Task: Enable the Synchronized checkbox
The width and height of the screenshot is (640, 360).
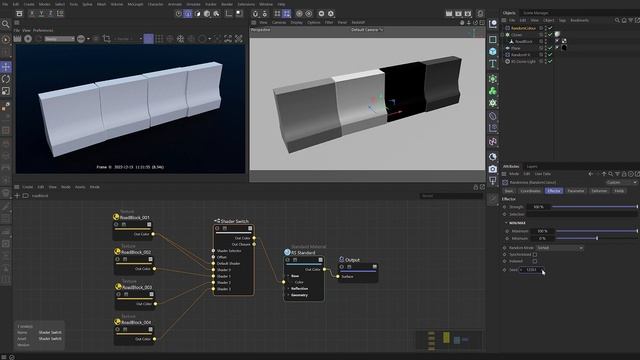Action: pyautogui.click(x=535, y=254)
